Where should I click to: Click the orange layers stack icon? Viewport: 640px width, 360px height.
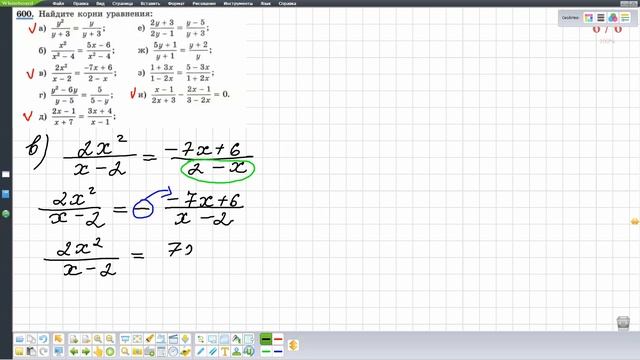click(293, 345)
